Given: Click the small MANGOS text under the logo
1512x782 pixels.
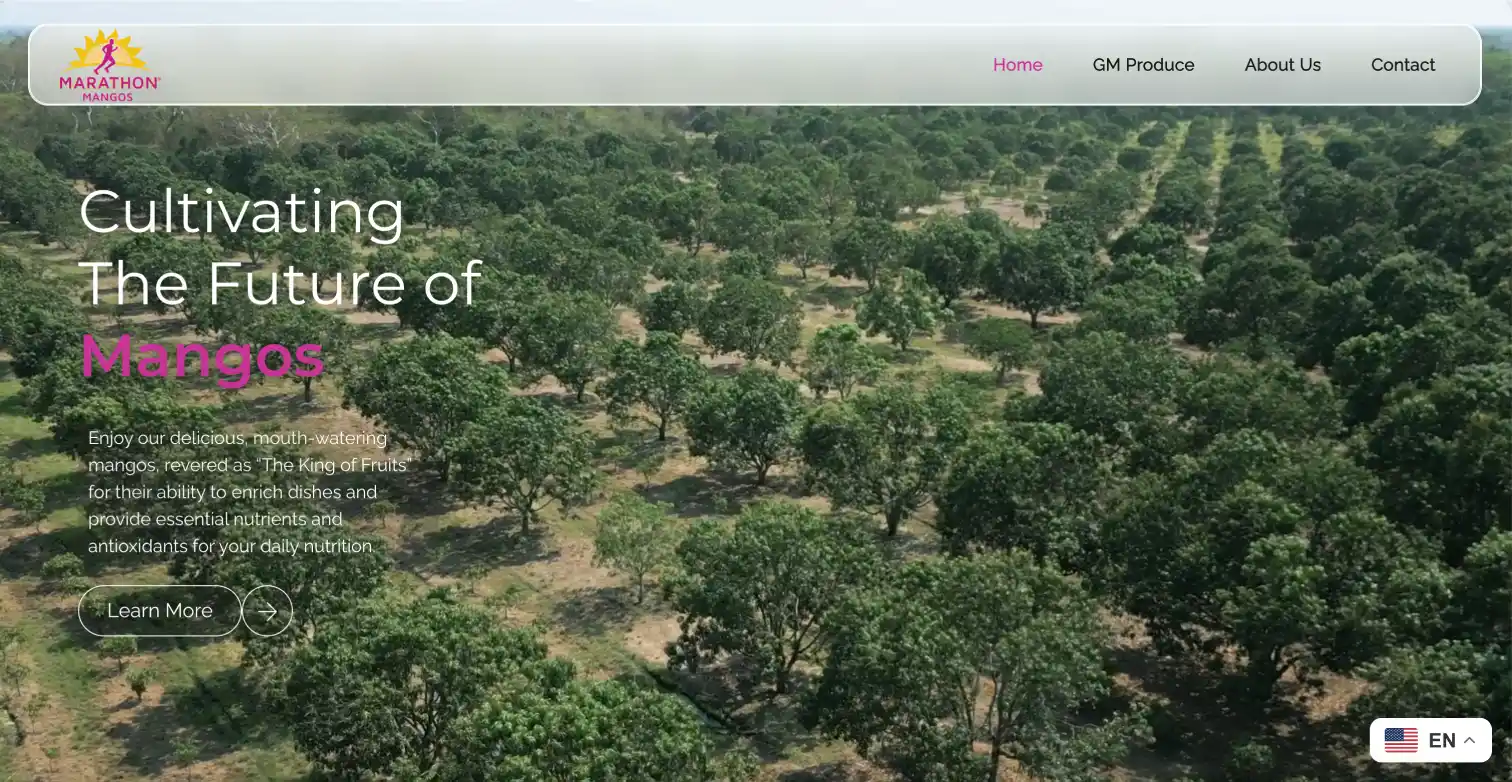Looking at the screenshot, I should pos(108,97).
